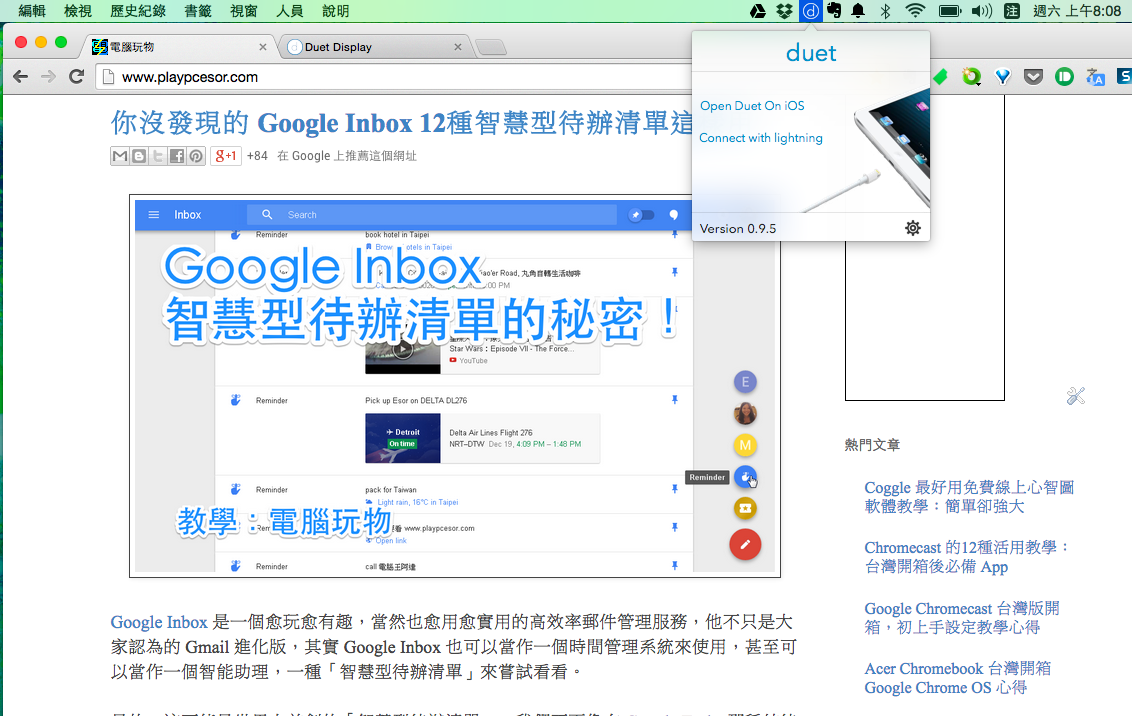Screen dimensions: 1132x716
Task: Open the 檢視 menu
Action: tap(78, 11)
